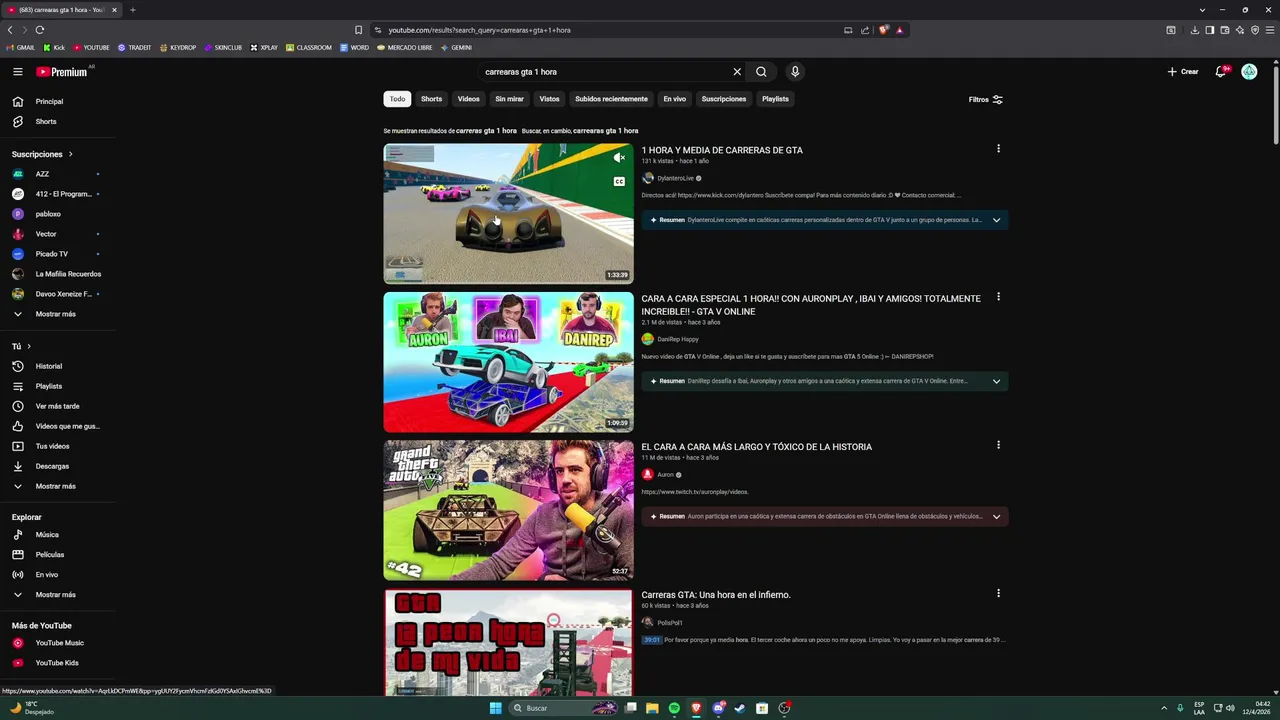Click the magnifier search button
This screenshot has height=720, width=1280.
tap(761, 72)
